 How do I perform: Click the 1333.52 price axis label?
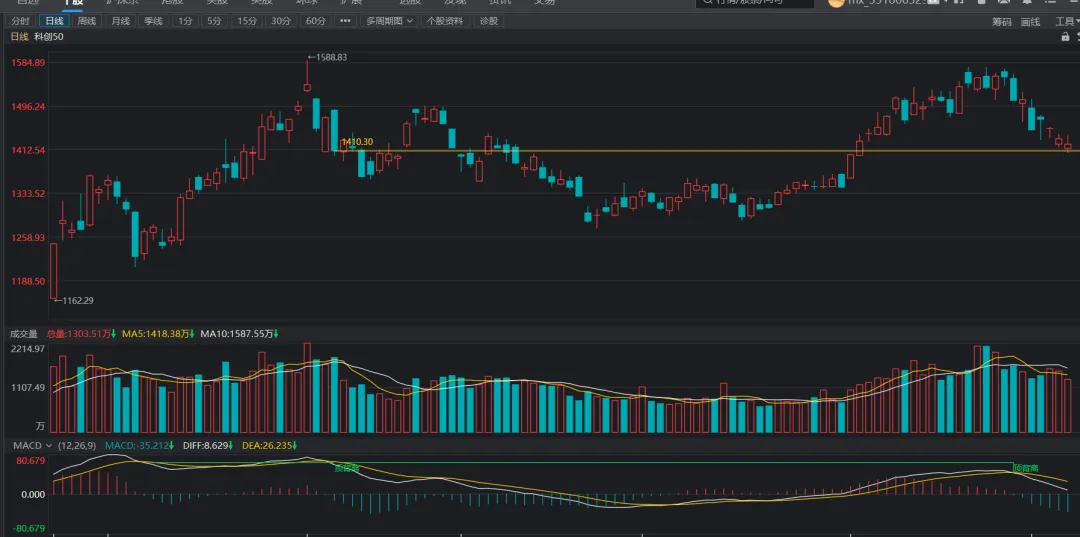coord(28,194)
